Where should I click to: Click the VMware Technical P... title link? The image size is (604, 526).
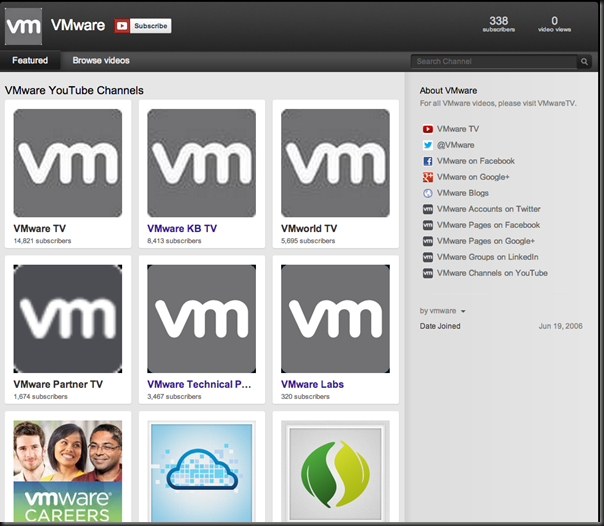tap(199, 384)
